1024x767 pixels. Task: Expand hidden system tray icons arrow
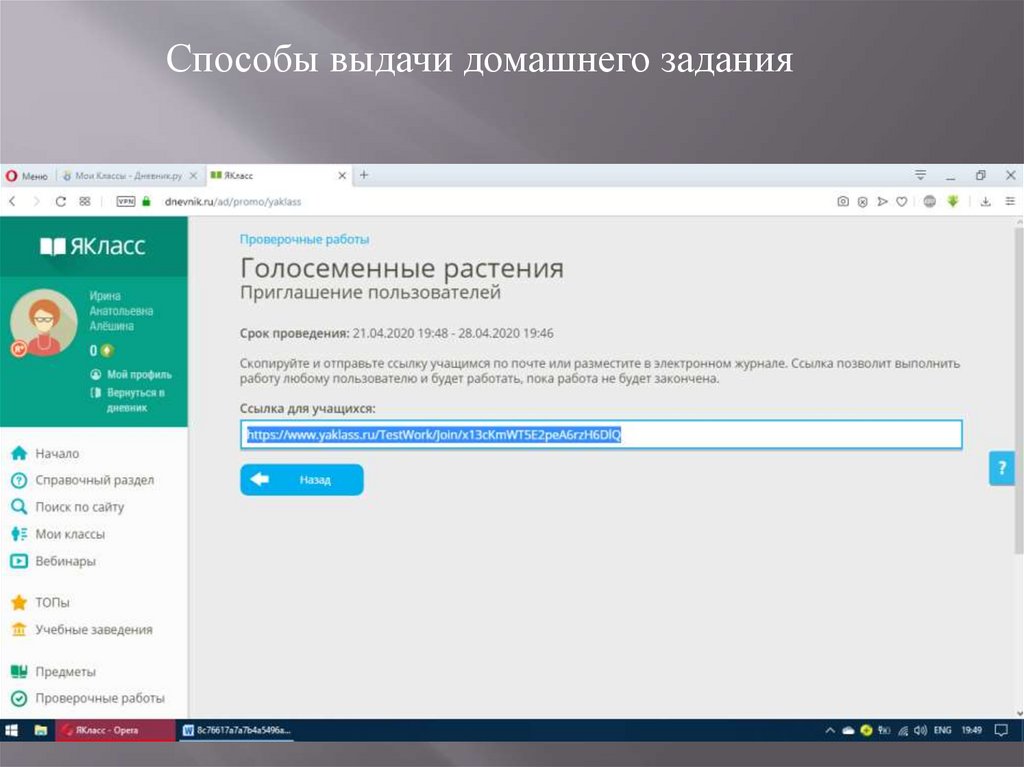[830, 731]
